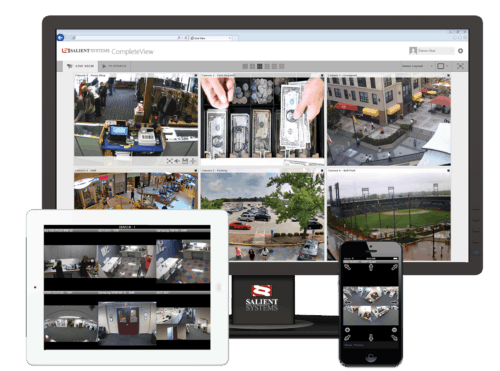Select the red door camera feed on tablet

point(127,323)
